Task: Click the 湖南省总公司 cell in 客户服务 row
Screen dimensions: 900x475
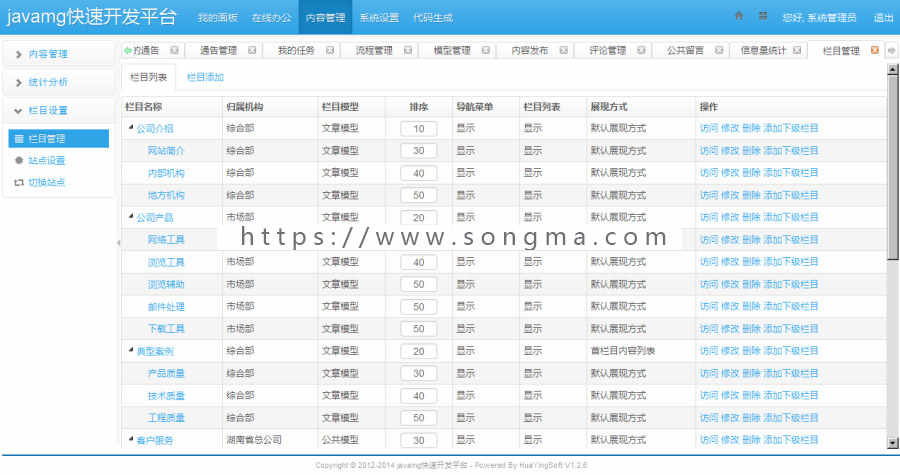Action: (254, 440)
